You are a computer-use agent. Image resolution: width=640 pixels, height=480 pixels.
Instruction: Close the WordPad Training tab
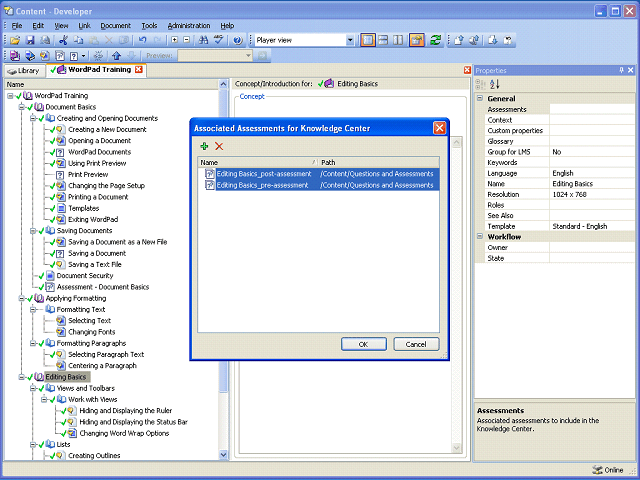point(139,69)
